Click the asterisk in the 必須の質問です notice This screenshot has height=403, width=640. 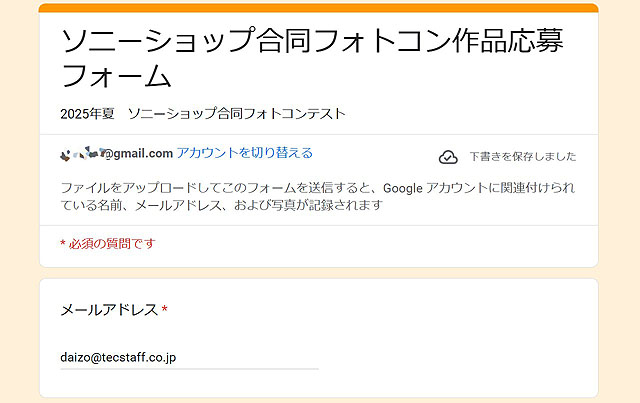(62, 244)
